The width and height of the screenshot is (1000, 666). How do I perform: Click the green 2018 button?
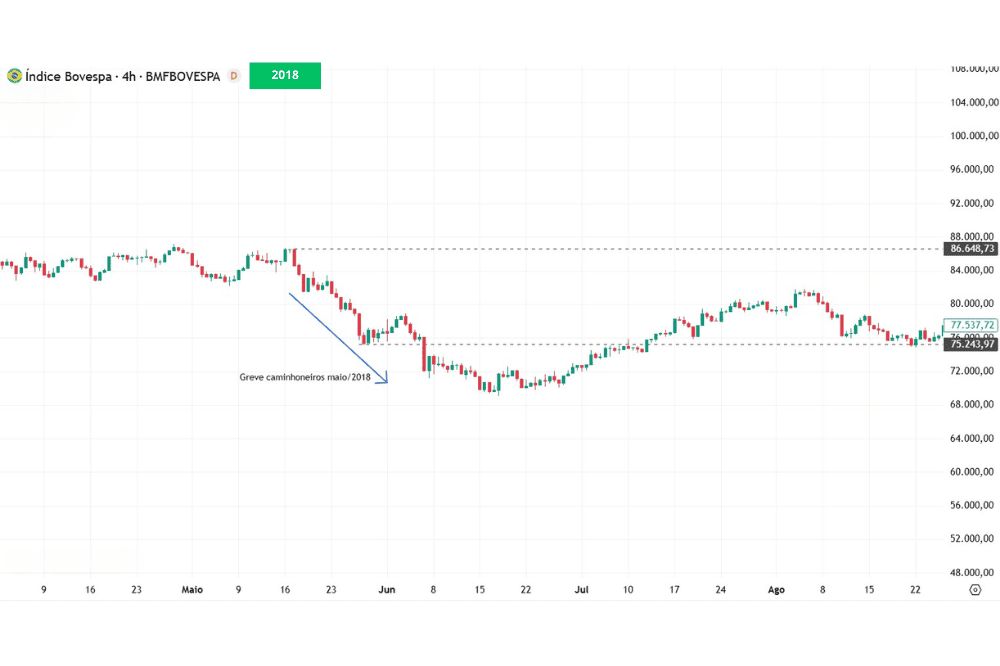coord(285,76)
